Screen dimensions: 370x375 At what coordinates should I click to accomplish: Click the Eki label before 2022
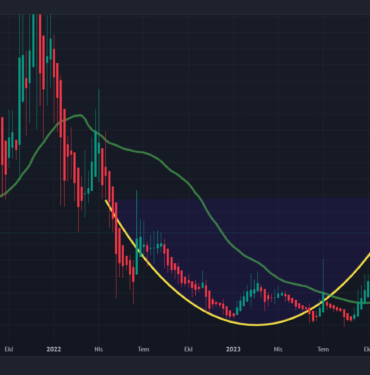tap(9, 349)
